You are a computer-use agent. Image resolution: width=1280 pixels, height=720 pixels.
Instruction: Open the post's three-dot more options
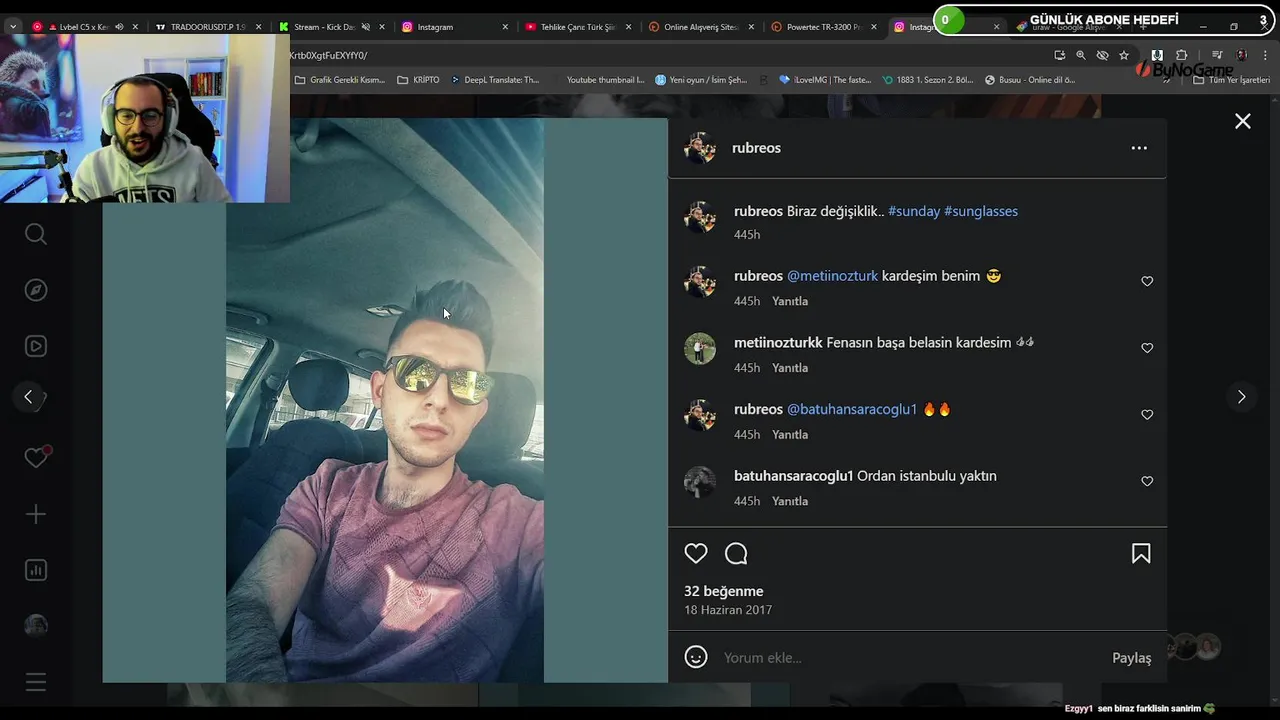click(x=1139, y=148)
